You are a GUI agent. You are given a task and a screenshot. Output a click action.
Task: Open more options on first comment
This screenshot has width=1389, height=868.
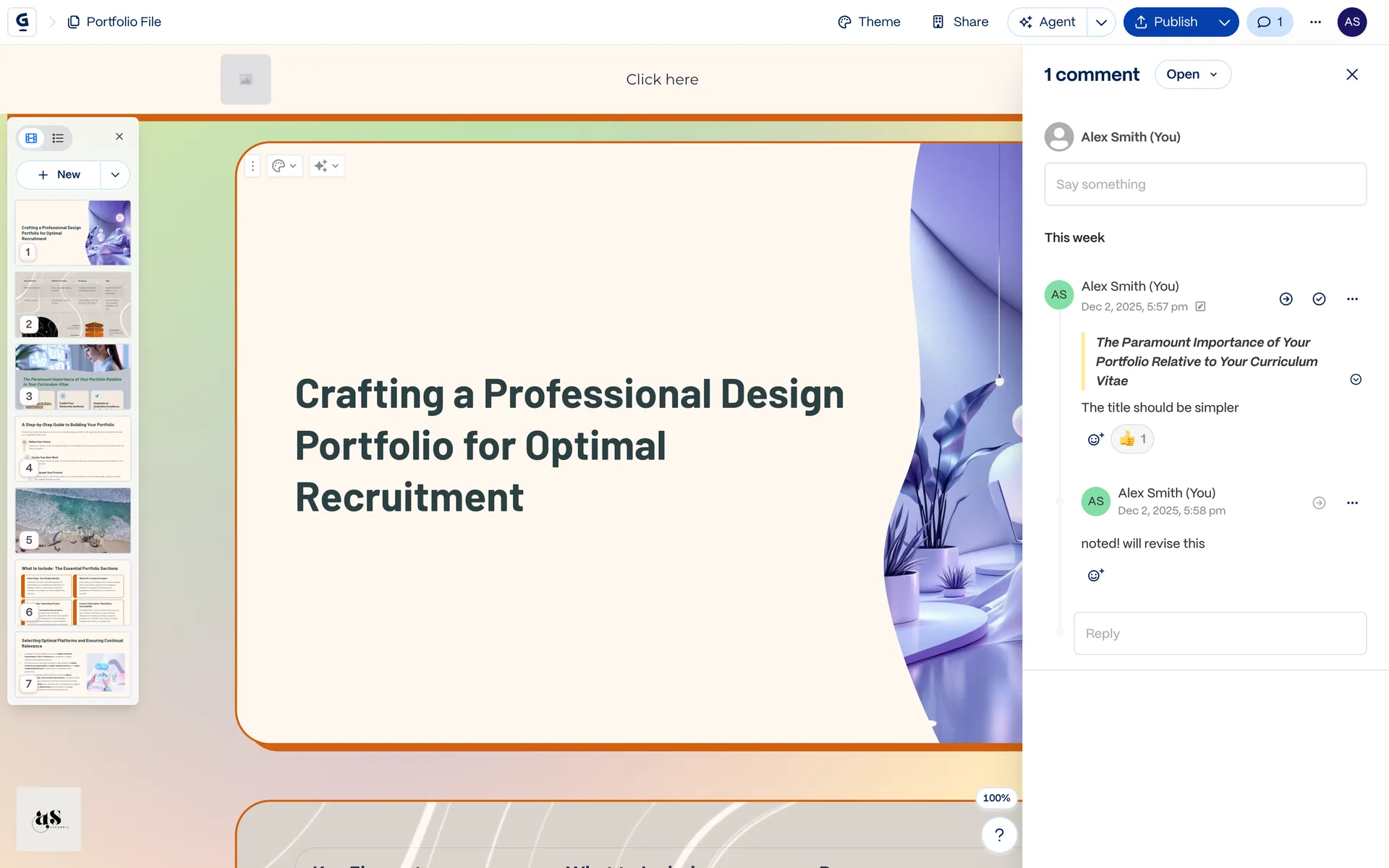tap(1351, 299)
